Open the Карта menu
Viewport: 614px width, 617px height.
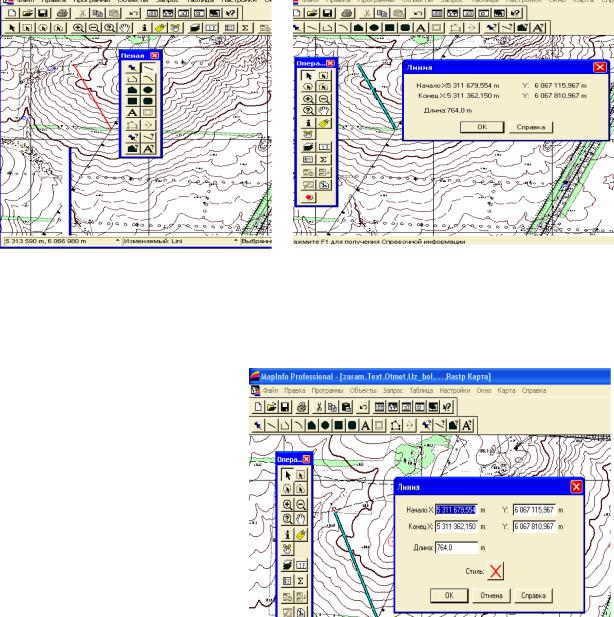tap(506, 390)
